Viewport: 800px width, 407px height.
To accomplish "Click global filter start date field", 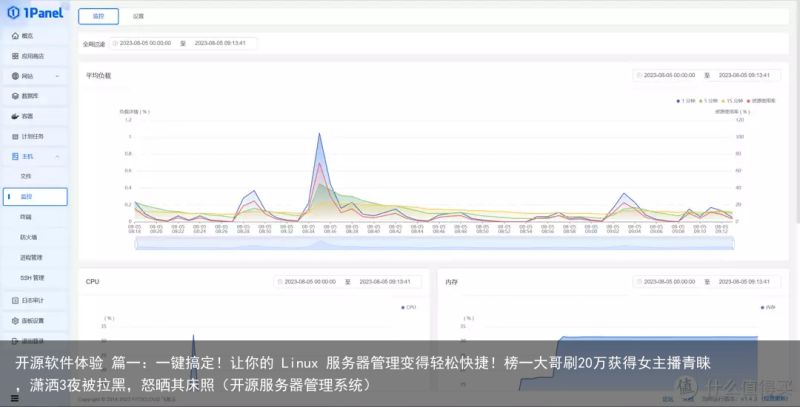I will [x=145, y=43].
